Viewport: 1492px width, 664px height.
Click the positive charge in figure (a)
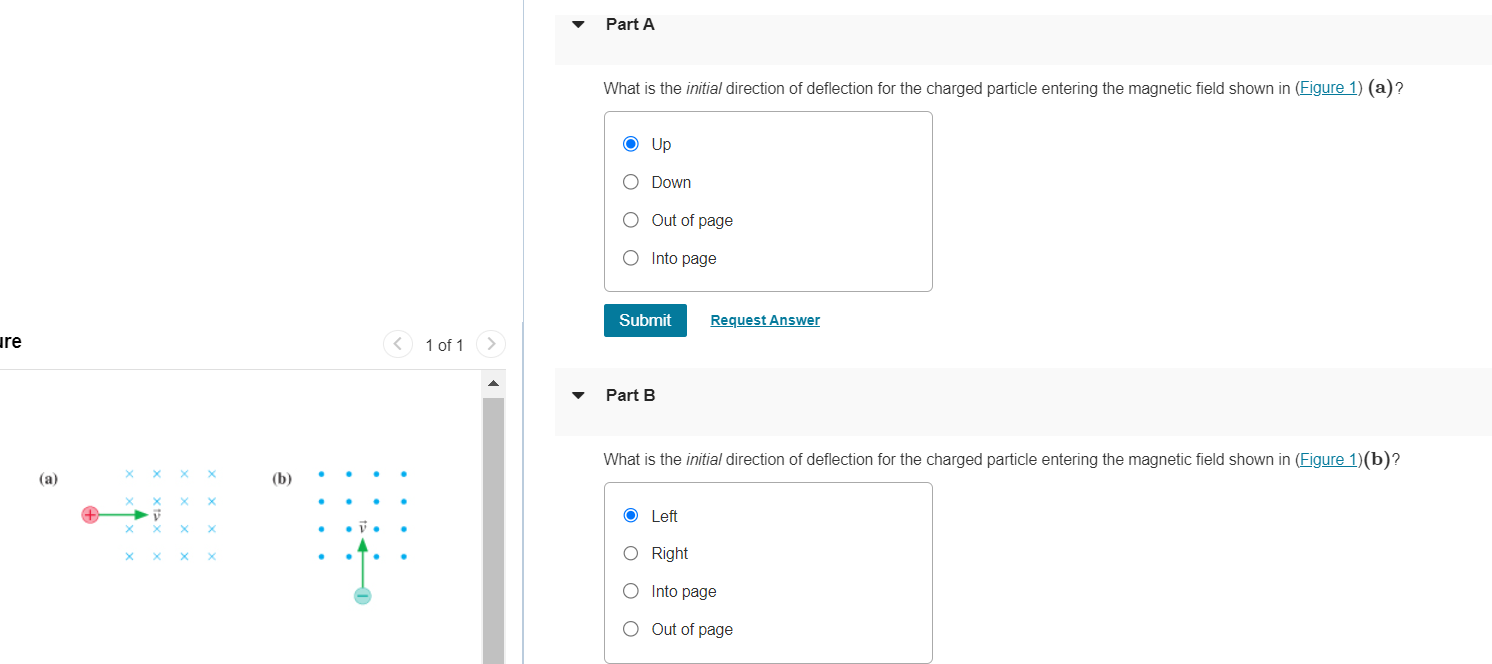[90, 514]
